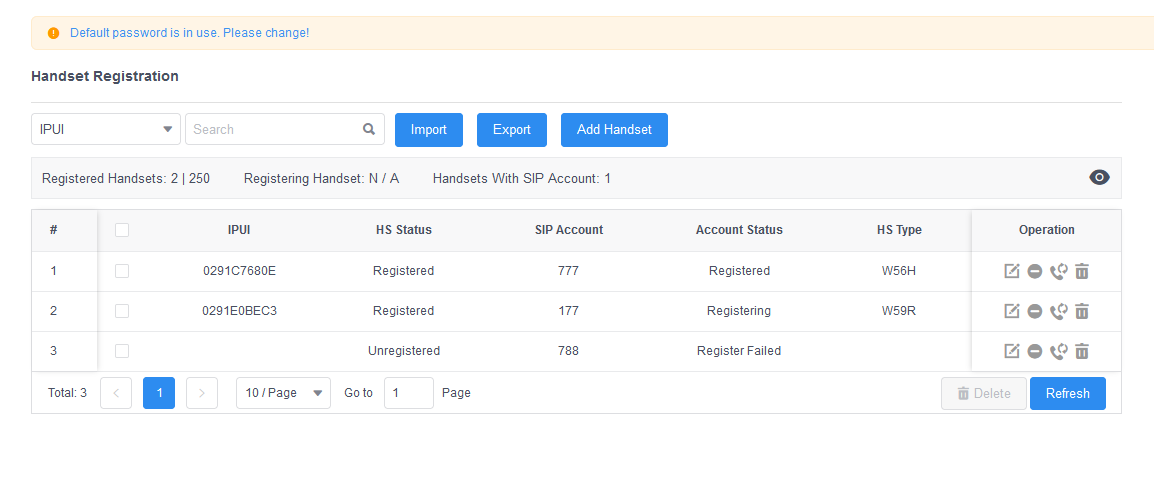Click the trash icon in the 0291E0BEC3 row
The width and height of the screenshot is (1154, 503).
click(1082, 311)
